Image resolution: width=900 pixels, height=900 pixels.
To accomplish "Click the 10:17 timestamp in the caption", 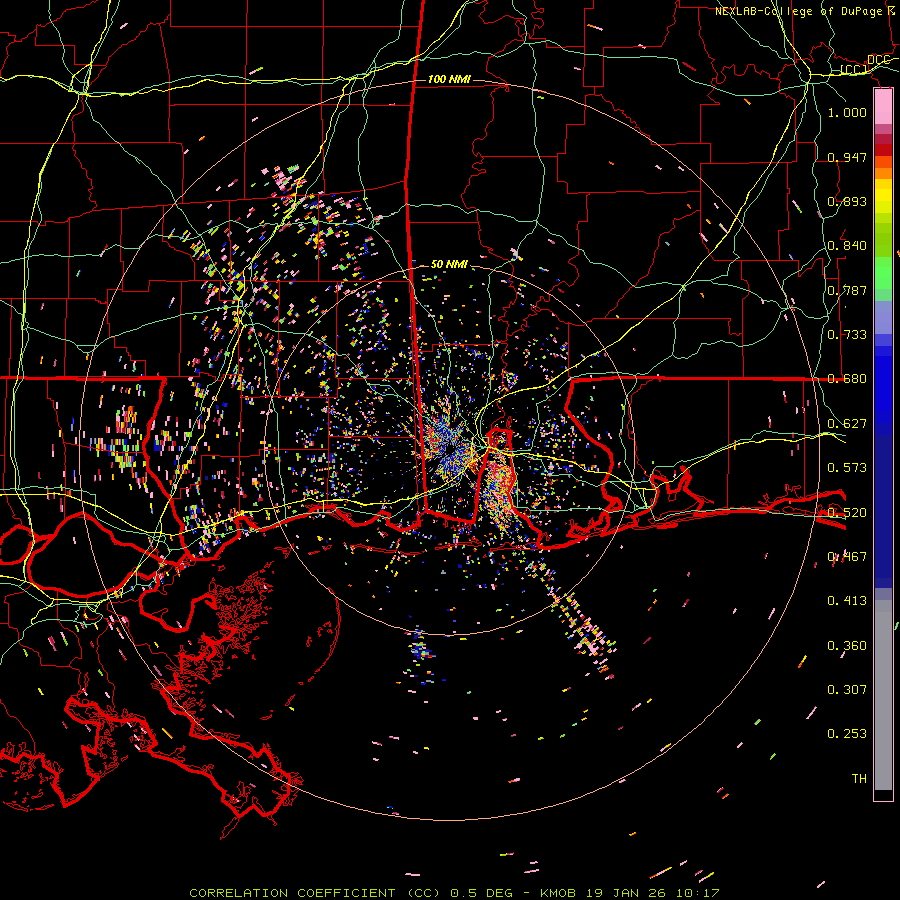I will (x=697, y=893).
